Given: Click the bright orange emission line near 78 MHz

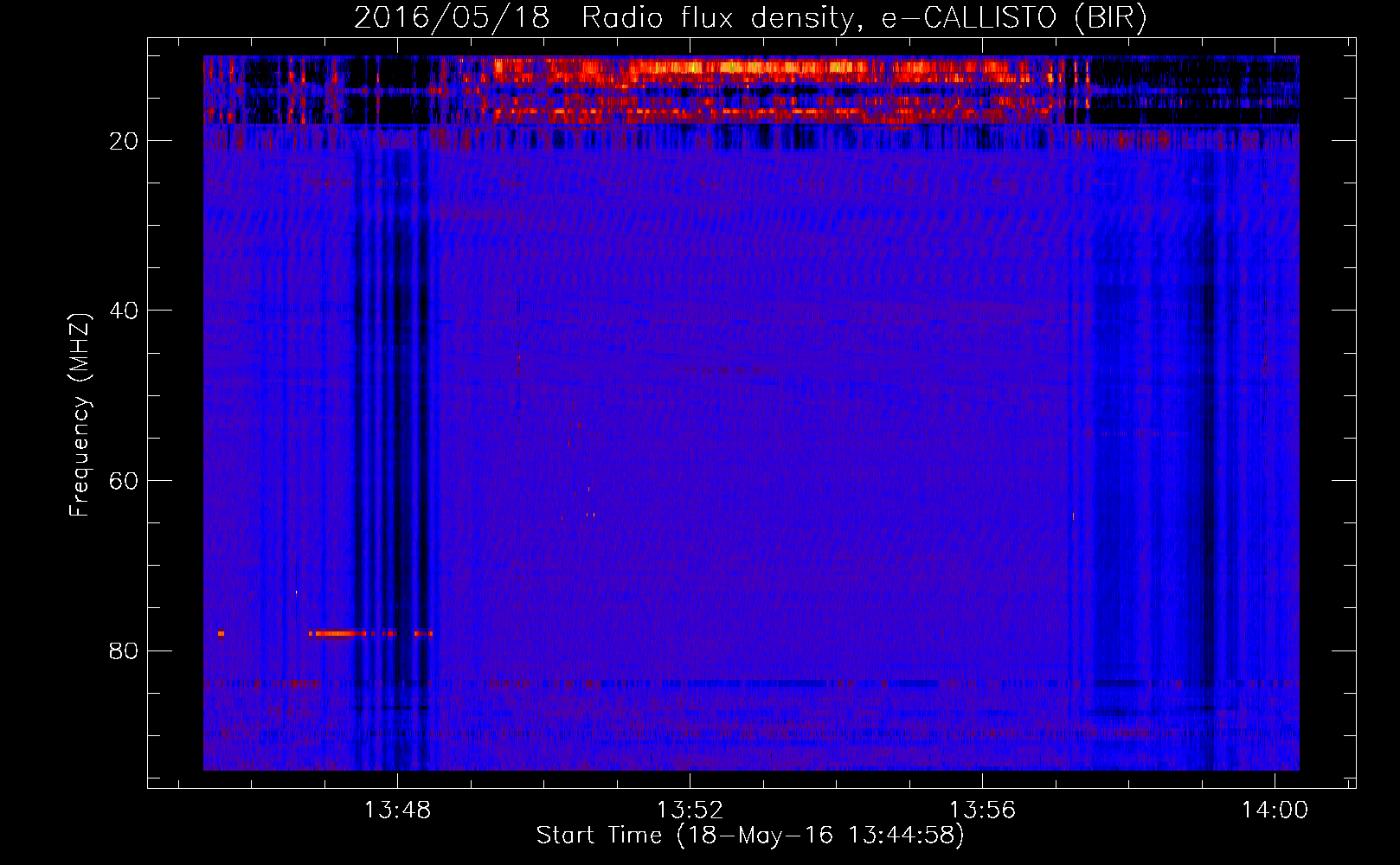Looking at the screenshot, I should tap(370, 633).
